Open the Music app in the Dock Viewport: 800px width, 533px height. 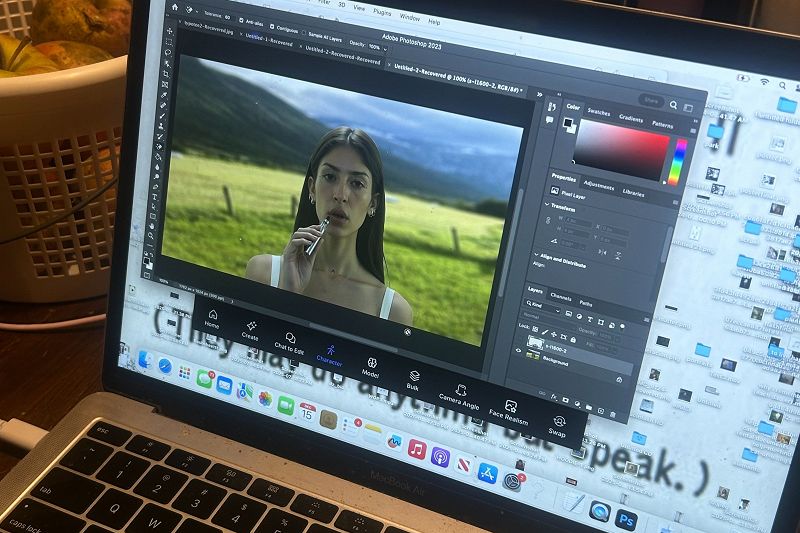click(x=417, y=449)
